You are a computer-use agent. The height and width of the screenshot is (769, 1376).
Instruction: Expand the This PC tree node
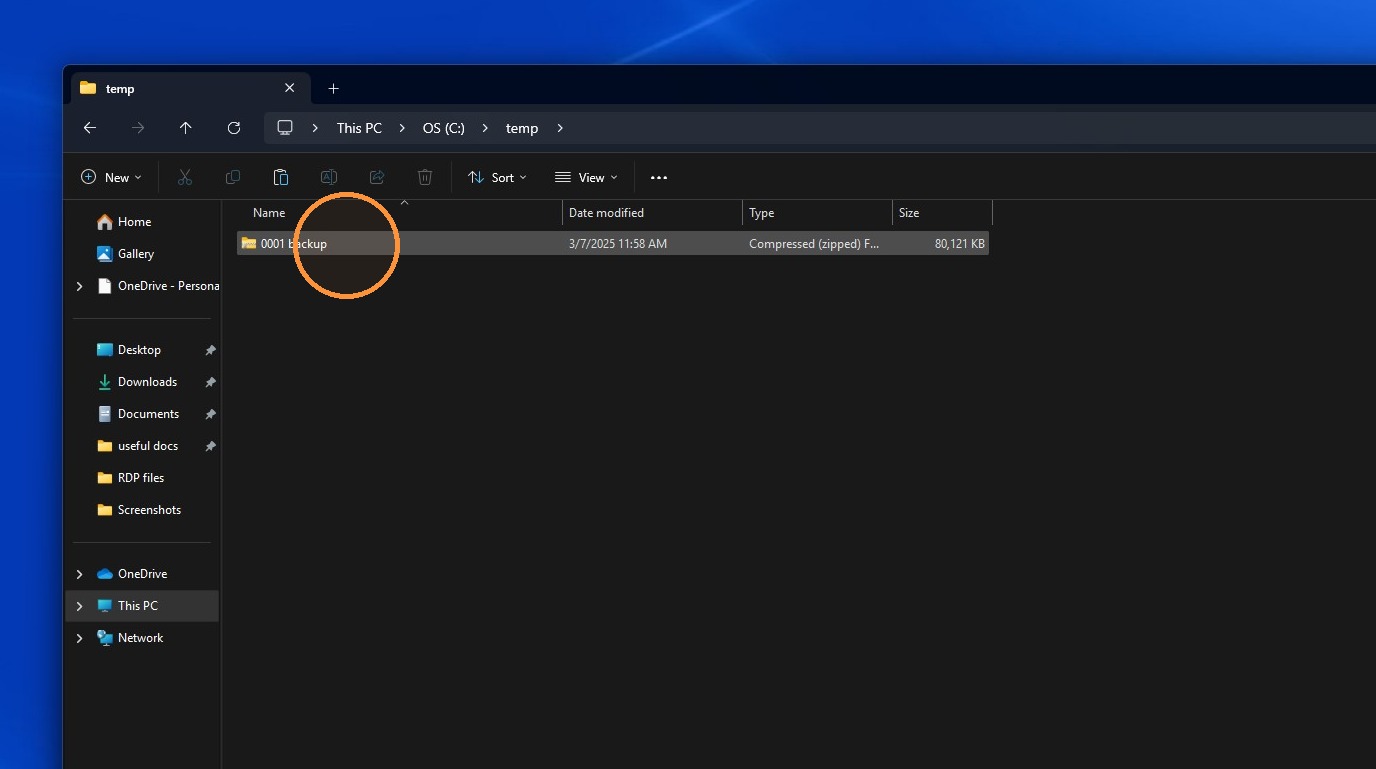coord(80,606)
